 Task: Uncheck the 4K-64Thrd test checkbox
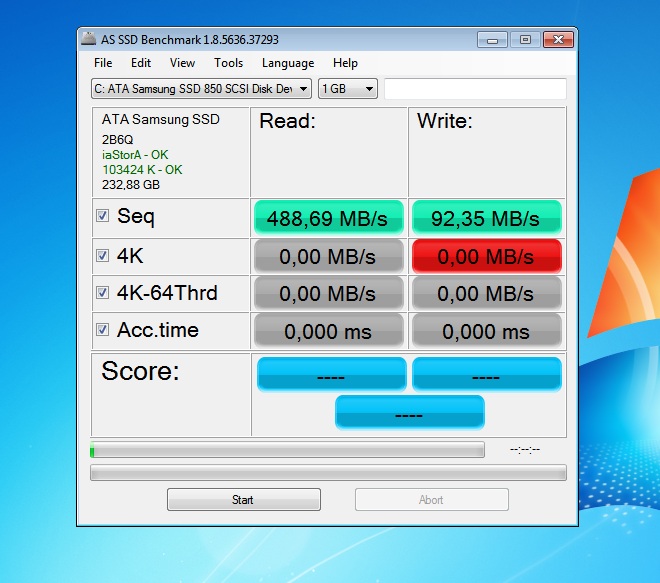[102, 293]
